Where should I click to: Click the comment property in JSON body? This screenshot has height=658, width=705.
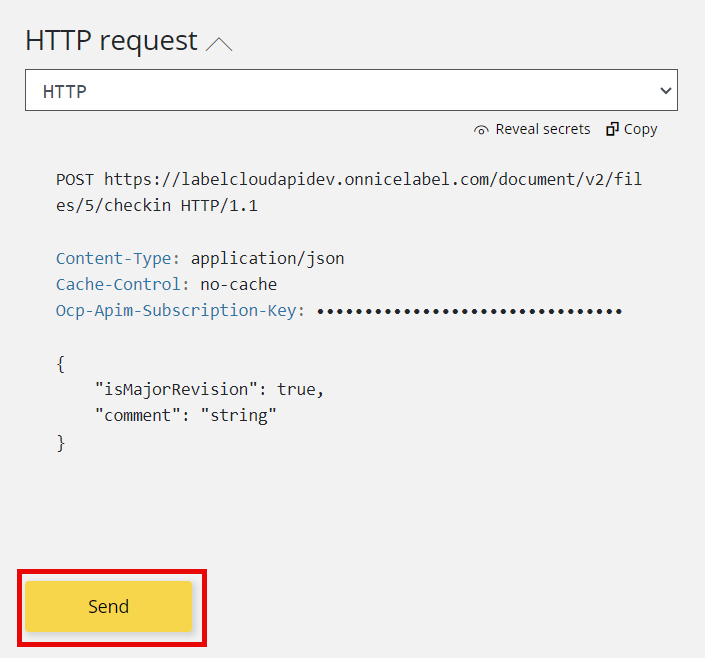[134, 414]
